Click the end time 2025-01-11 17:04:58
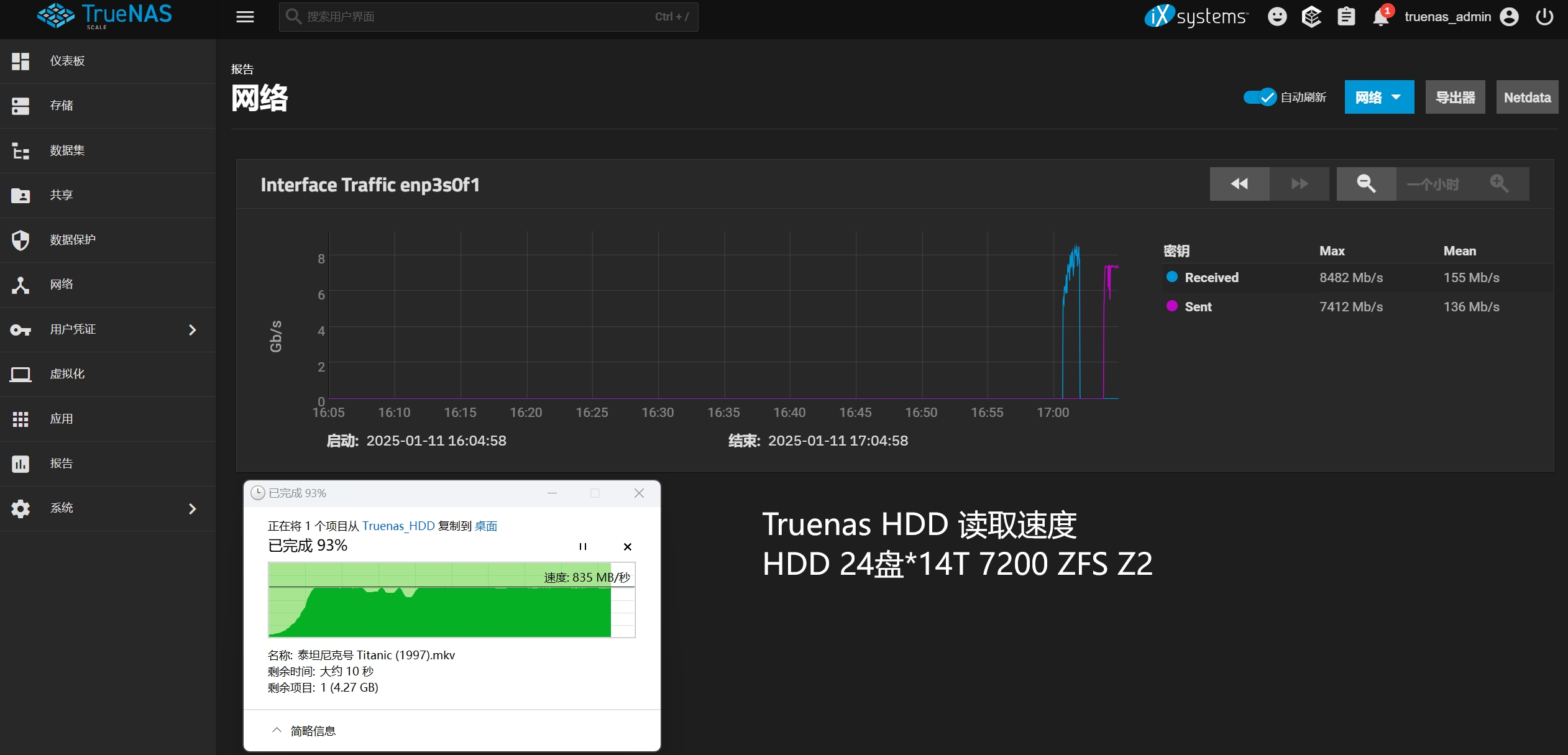The image size is (1568, 755). point(838,441)
